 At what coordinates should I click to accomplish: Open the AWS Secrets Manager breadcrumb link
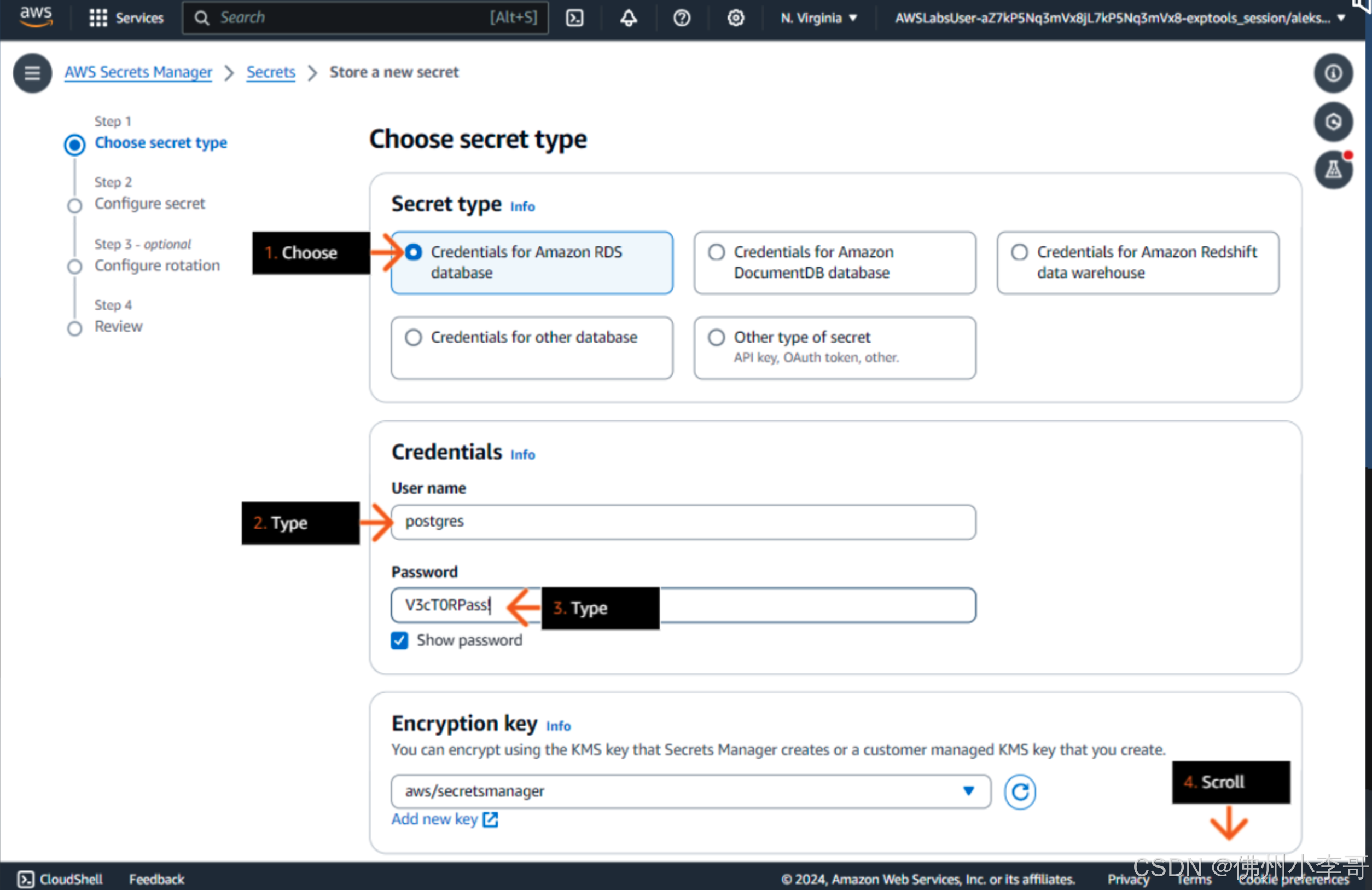[138, 72]
